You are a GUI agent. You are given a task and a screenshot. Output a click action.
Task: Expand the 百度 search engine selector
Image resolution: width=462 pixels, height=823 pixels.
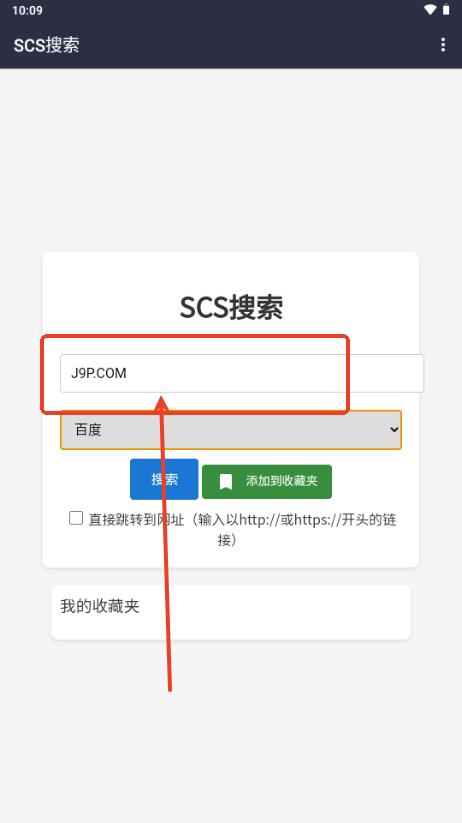(x=231, y=430)
